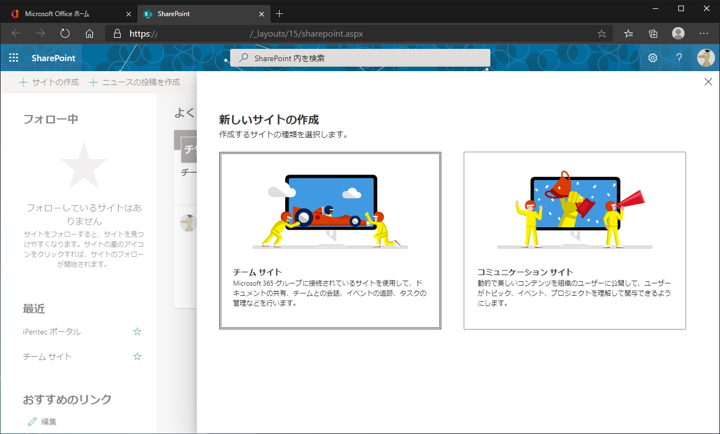Click the address bar URL field
This screenshot has height=434, width=720.
358,34
